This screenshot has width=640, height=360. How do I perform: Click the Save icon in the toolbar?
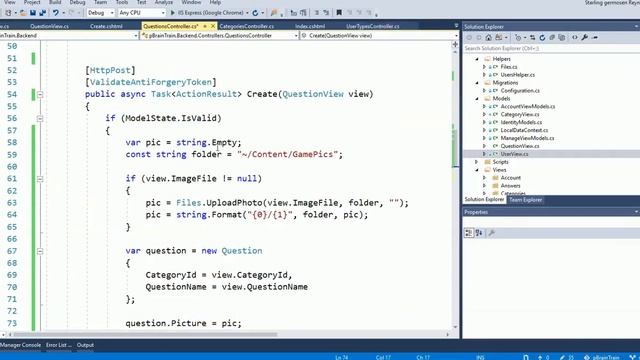[33, 13]
